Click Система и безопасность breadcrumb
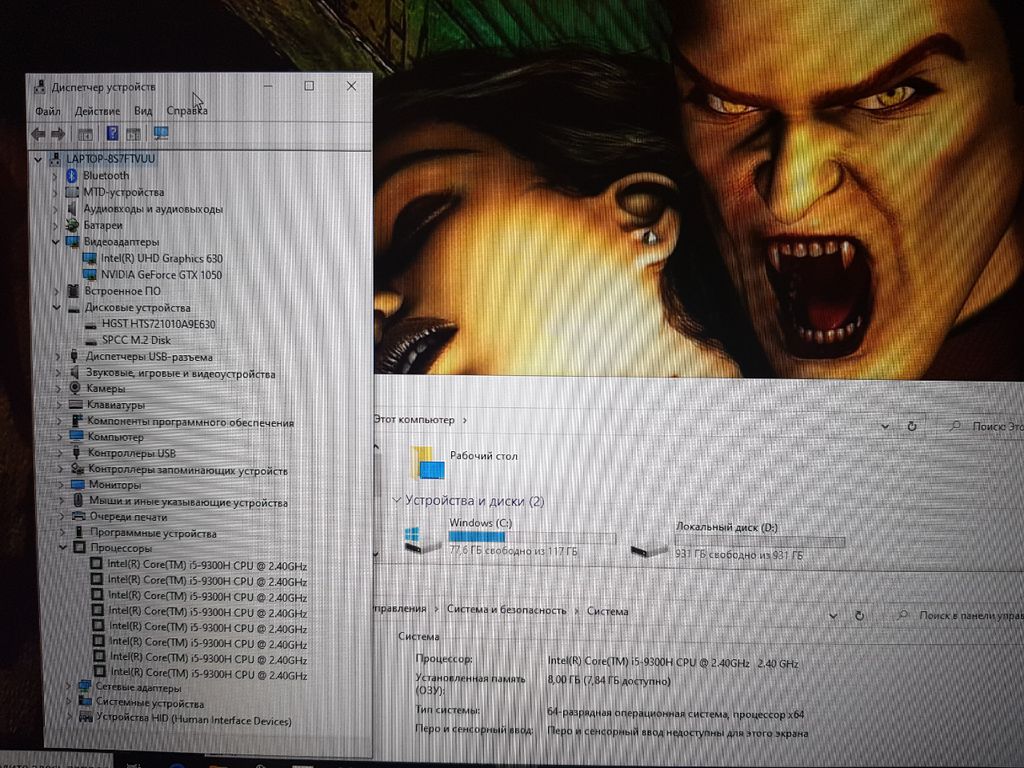This screenshot has width=1024, height=768. tap(506, 610)
